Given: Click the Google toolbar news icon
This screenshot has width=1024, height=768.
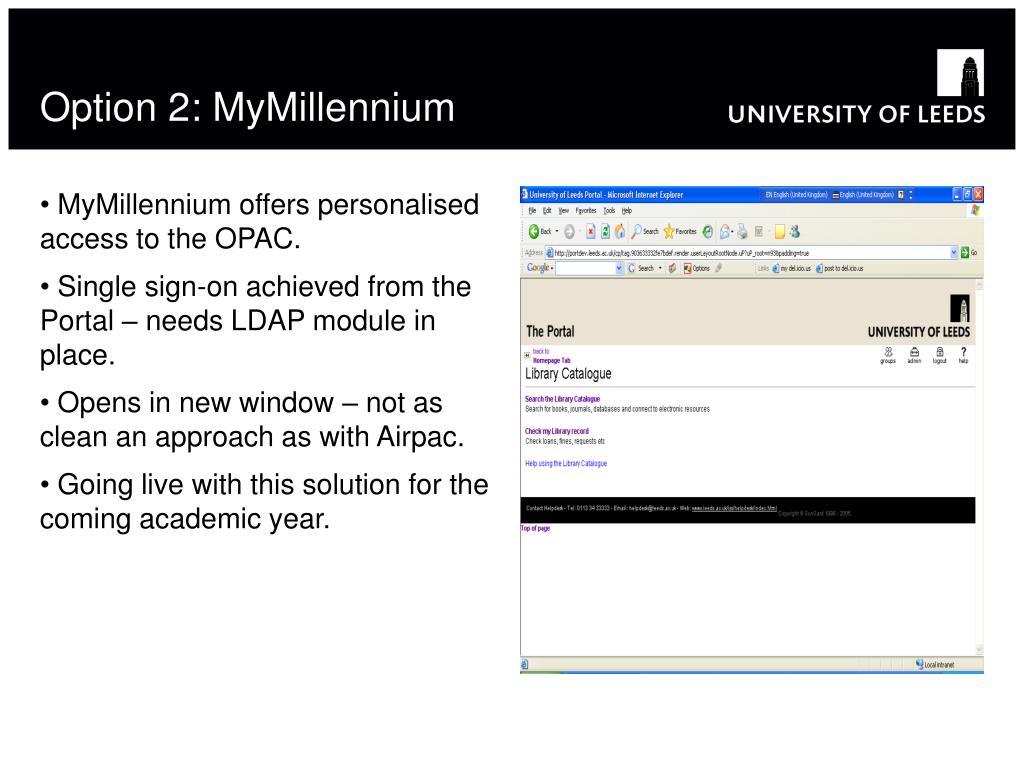Looking at the screenshot, I should pos(672,268).
